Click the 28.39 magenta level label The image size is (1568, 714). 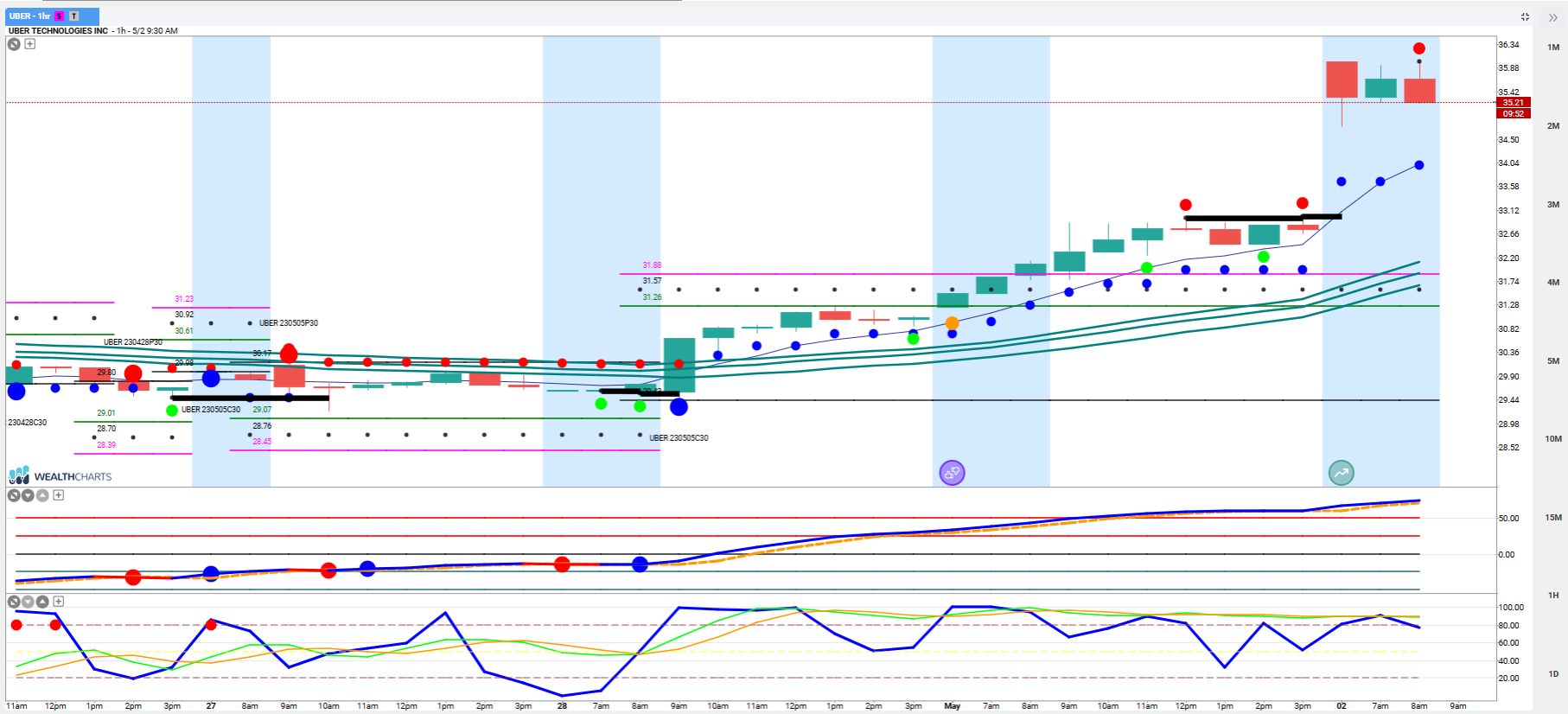(x=106, y=445)
